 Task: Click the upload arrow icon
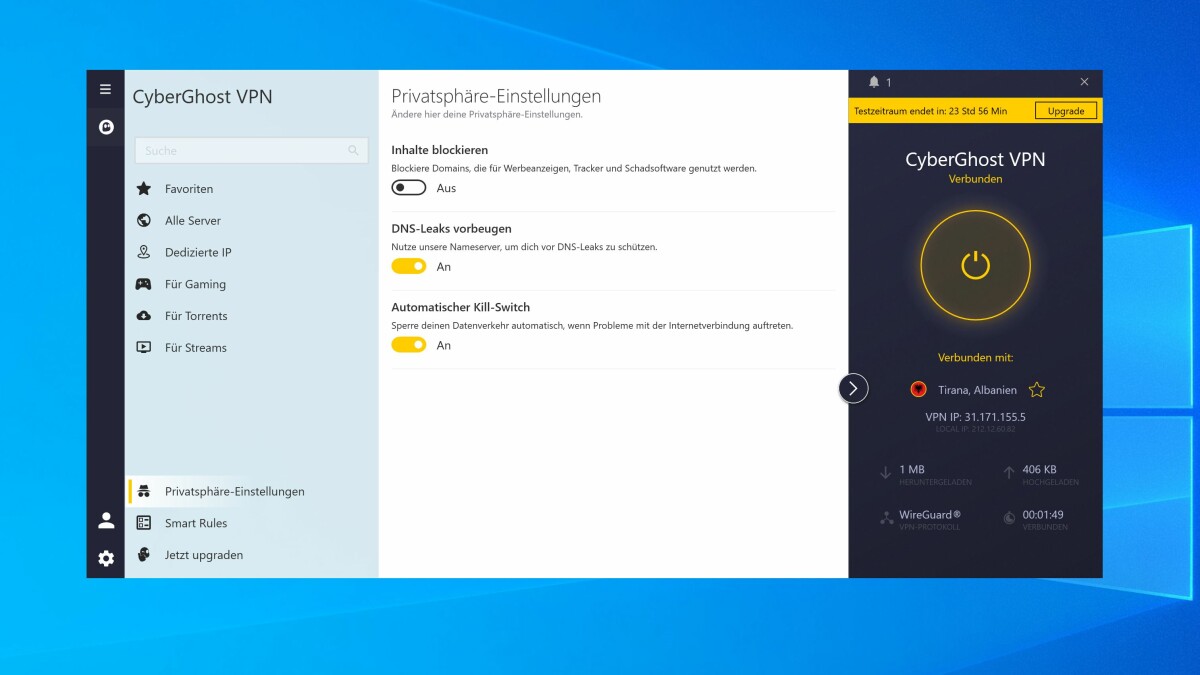coord(1009,473)
